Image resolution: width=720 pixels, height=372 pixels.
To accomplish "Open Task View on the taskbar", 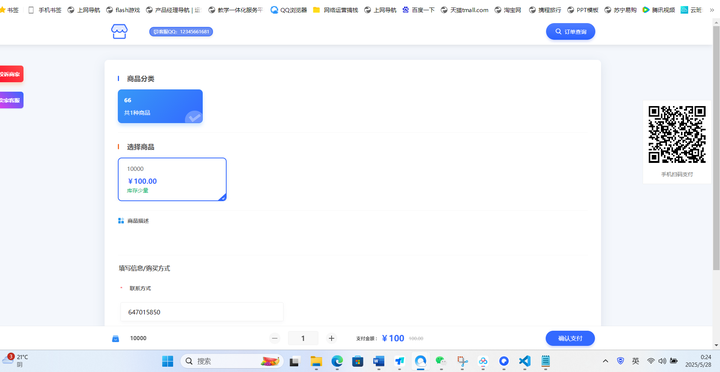I will coord(295,361).
